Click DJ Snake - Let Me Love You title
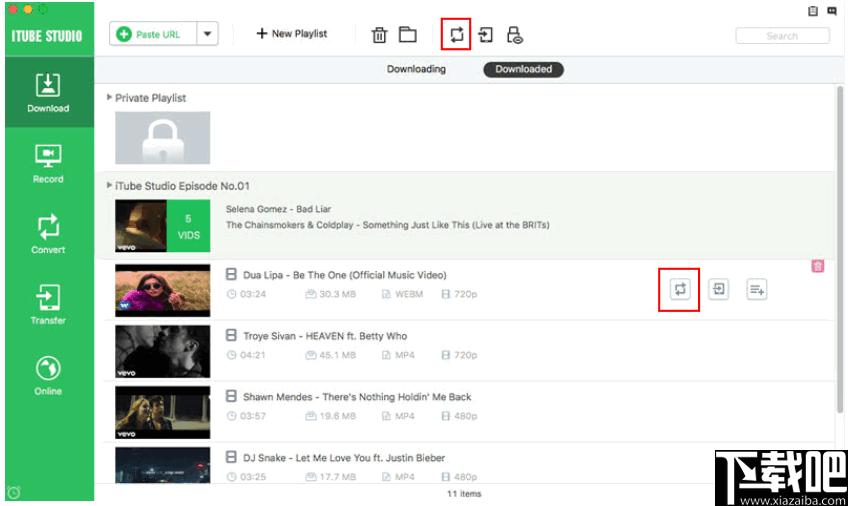 coord(344,458)
